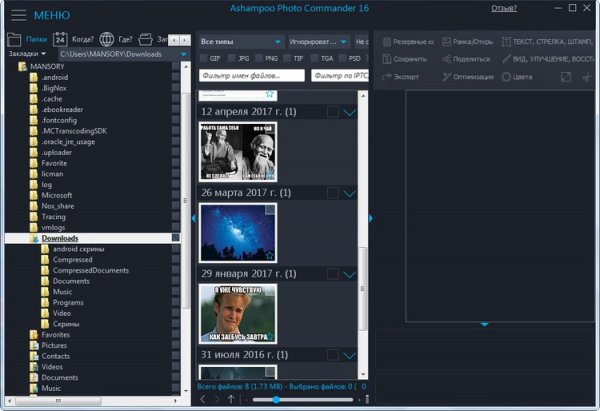
Task: Click the Отзыв? feedback link
Action: [x=504, y=9]
